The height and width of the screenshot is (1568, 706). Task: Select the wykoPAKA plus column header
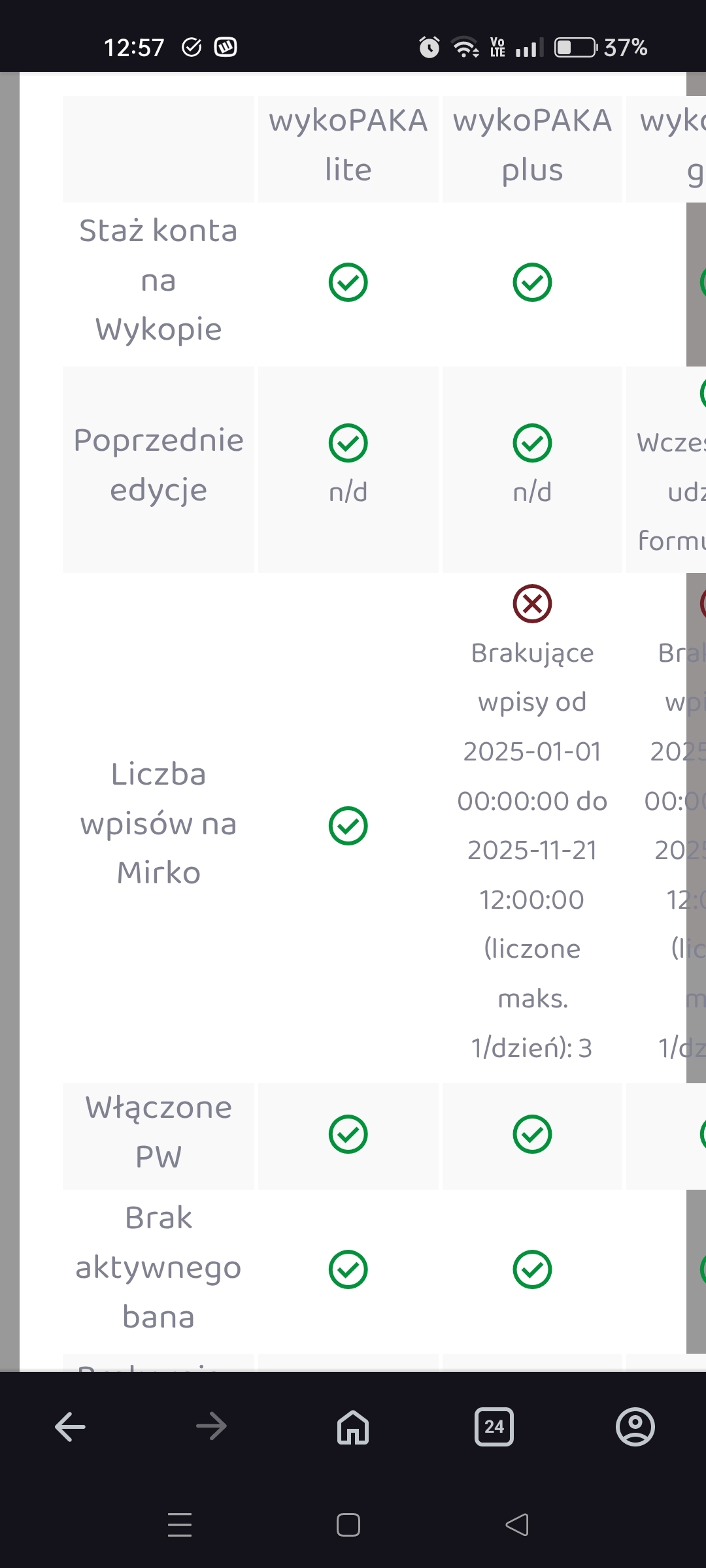pos(532,145)
